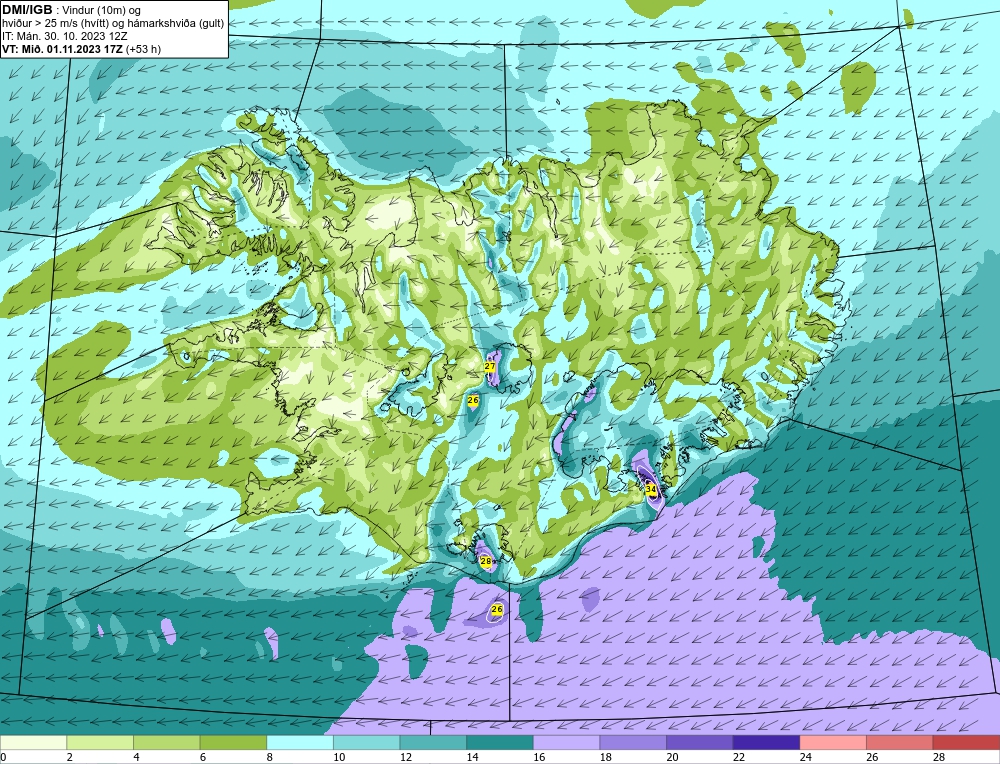Screen dimensions: 1000x764
Task: Click the text "Vindur (10m) og"
Action: point(103,10)
